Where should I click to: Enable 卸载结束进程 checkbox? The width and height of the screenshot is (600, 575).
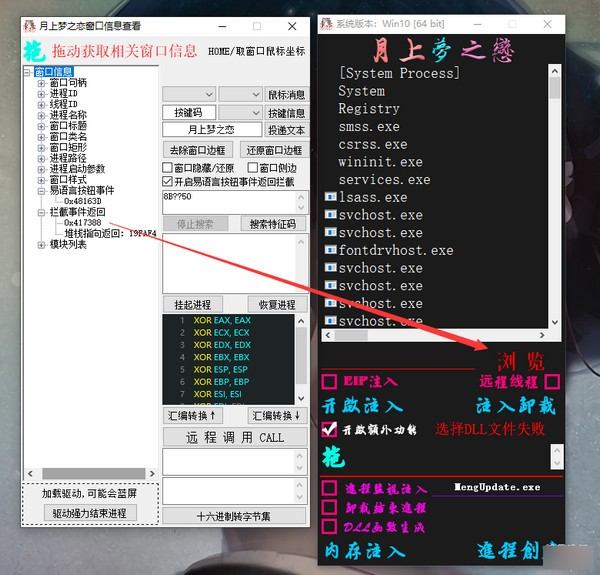[329, 507]
